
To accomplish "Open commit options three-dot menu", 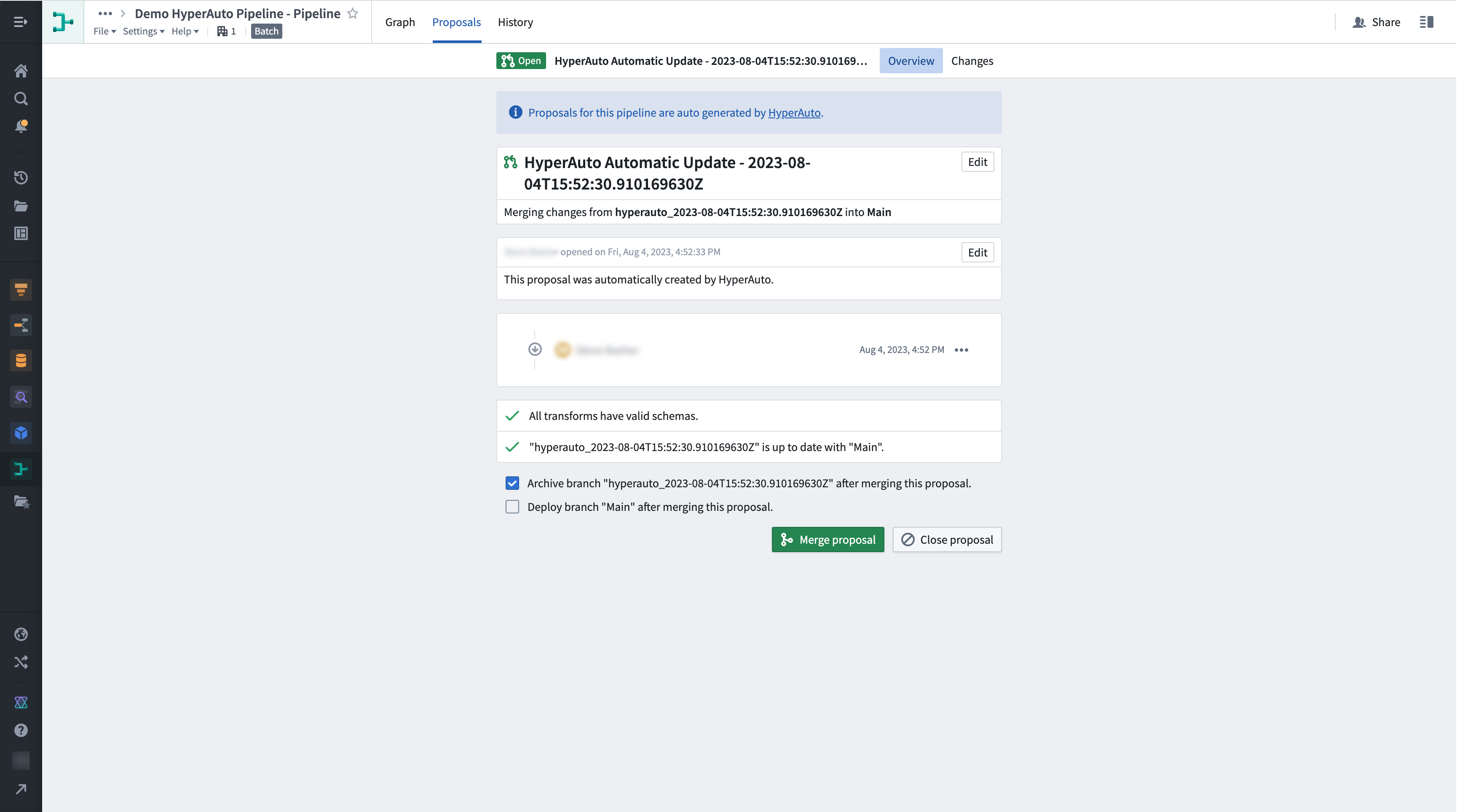I will (x=962, y=350).
